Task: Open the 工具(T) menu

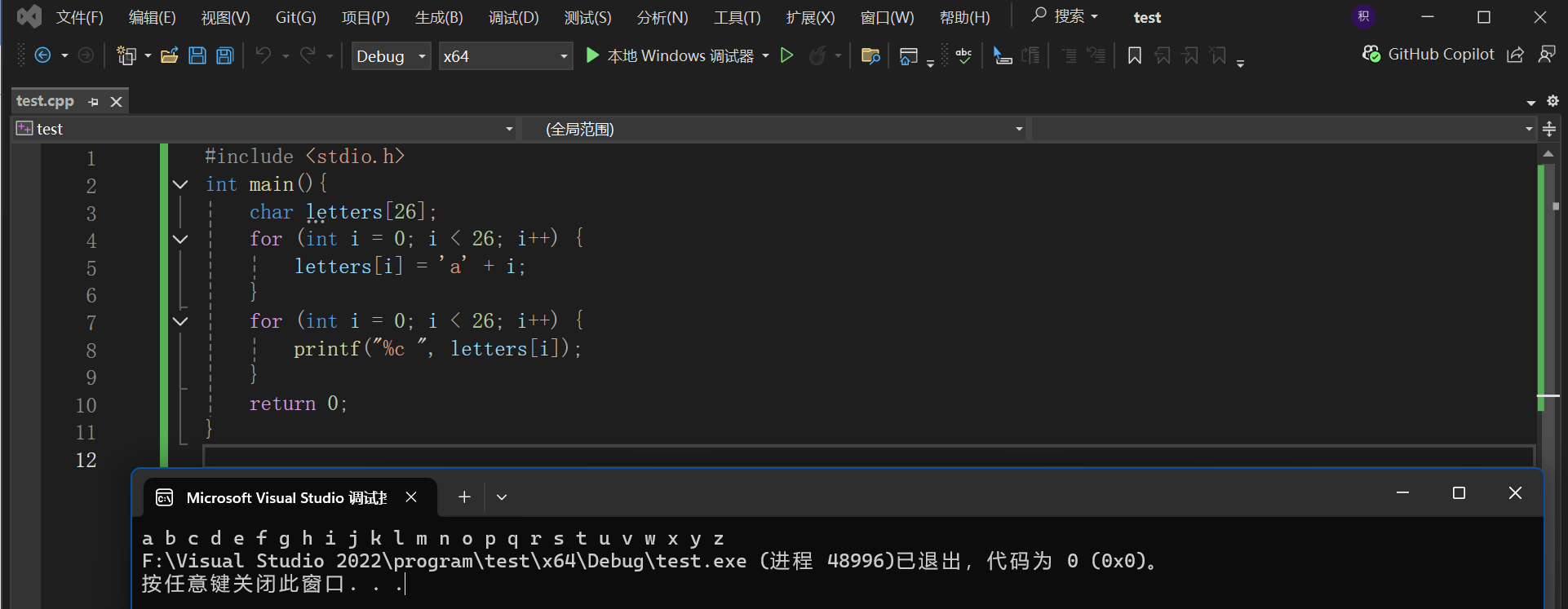Action: pyautogui.click(x=737, y=17)
